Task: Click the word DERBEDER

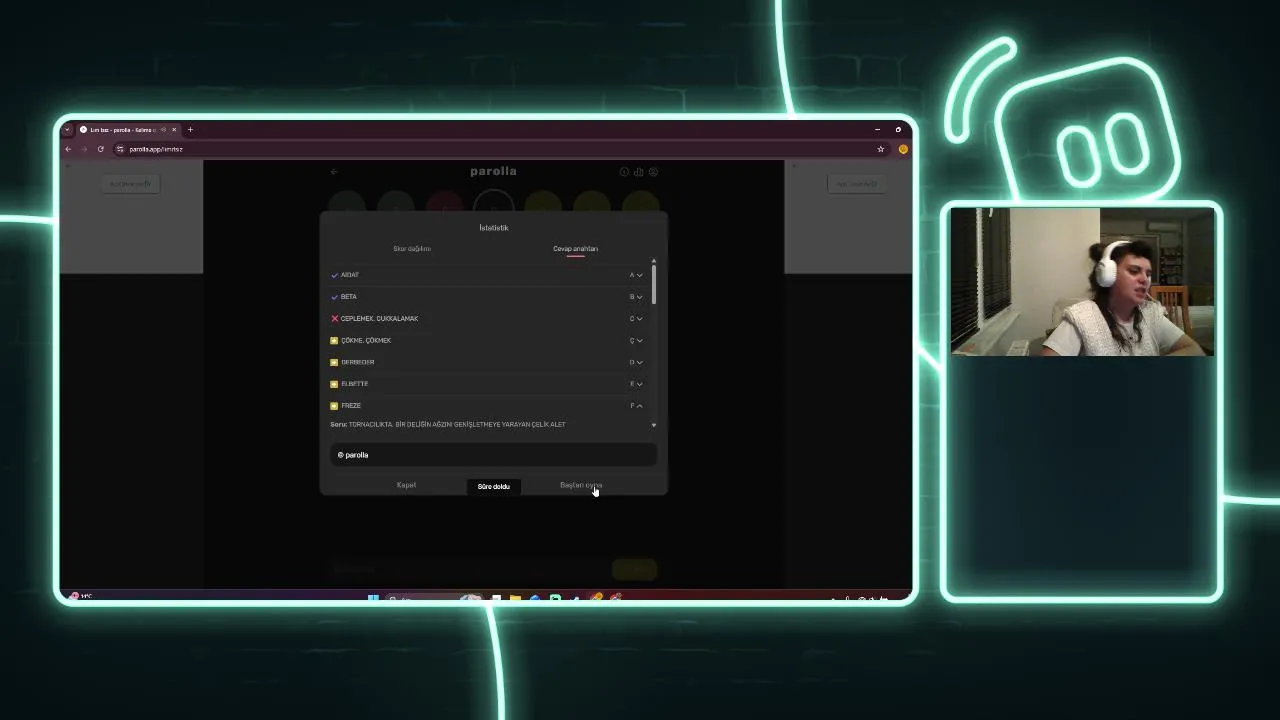Action: coord(358,362)
